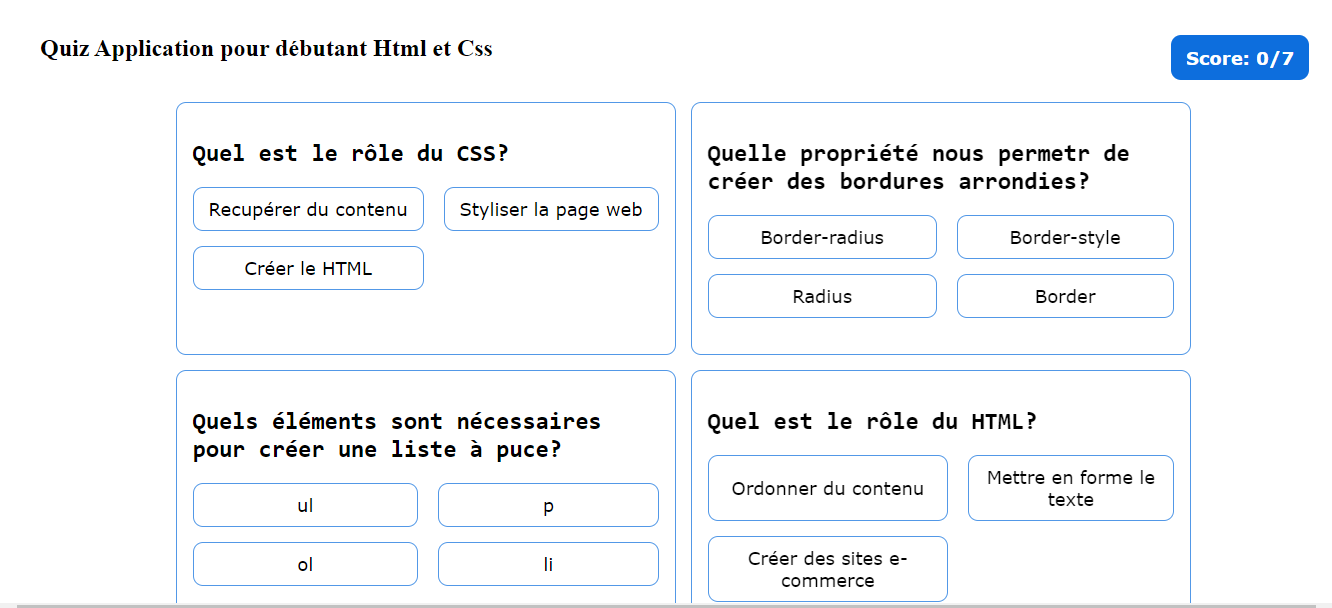Choose the 'Border-style' option
The image size is (1332, 608).
pyautogui.click(x=1065, y=237)
